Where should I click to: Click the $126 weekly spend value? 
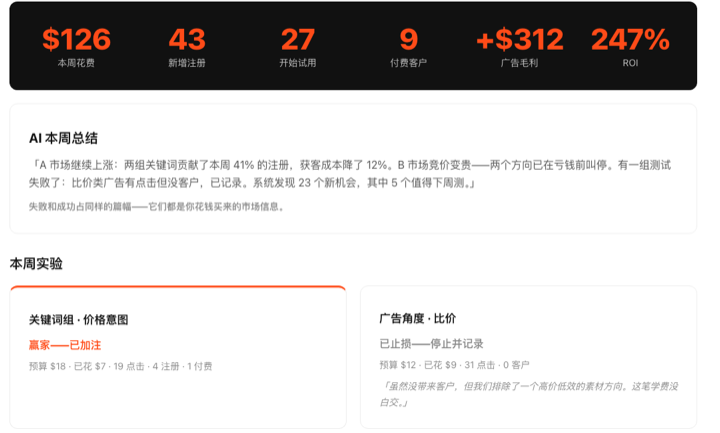(x=76, y=39)
